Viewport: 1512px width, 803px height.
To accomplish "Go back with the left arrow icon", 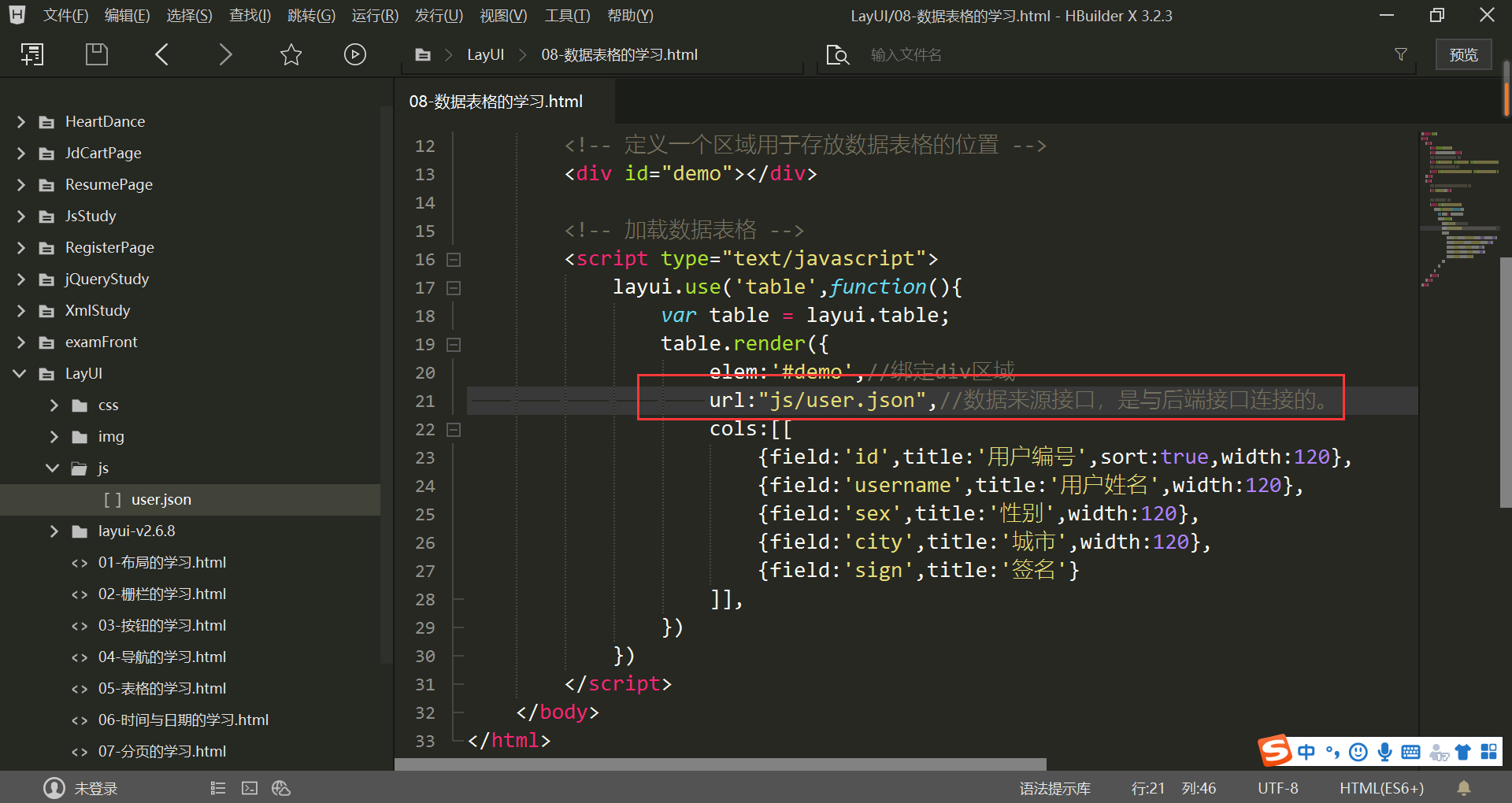I will tap(161, 54).
